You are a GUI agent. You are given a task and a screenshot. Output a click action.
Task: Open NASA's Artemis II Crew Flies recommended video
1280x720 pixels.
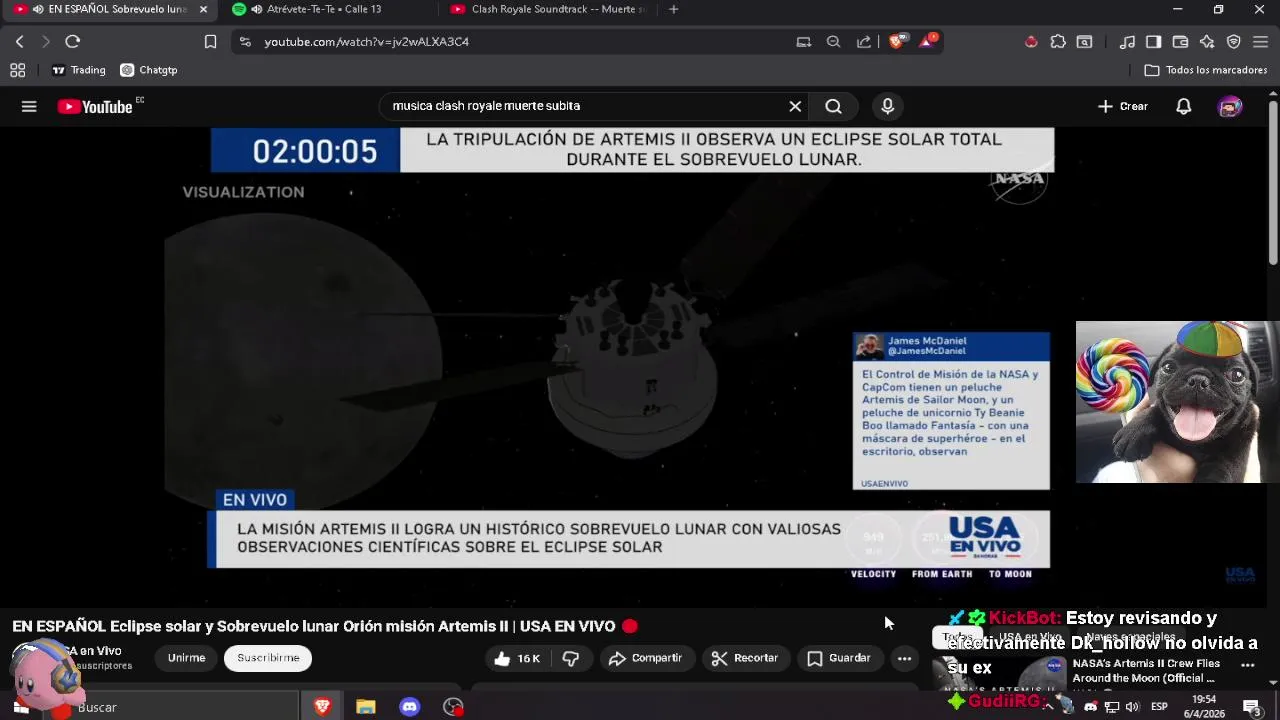(x=1146, y=670)
